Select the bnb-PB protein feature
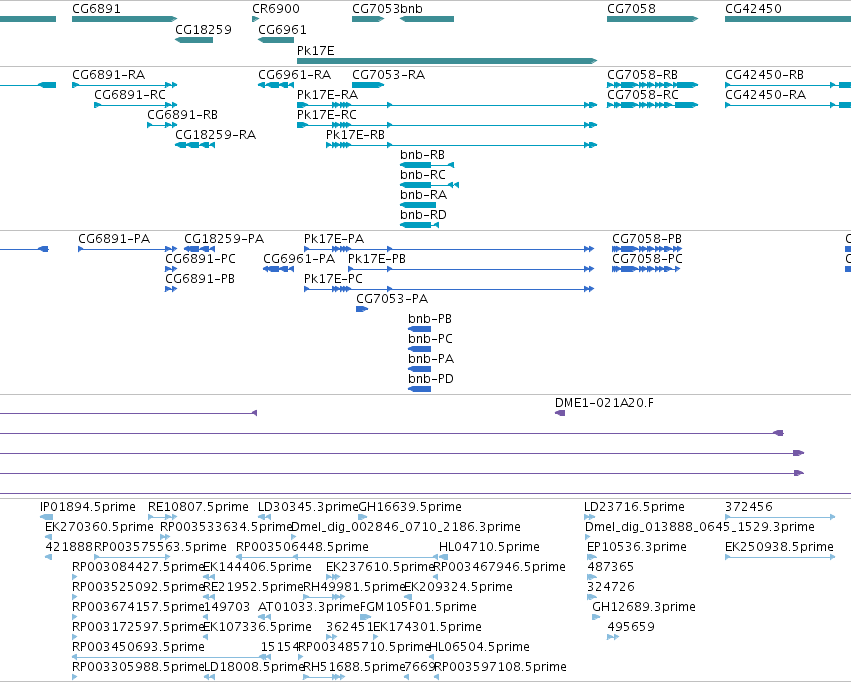This screenshot has height=682, width=851. tap(420, 329)
